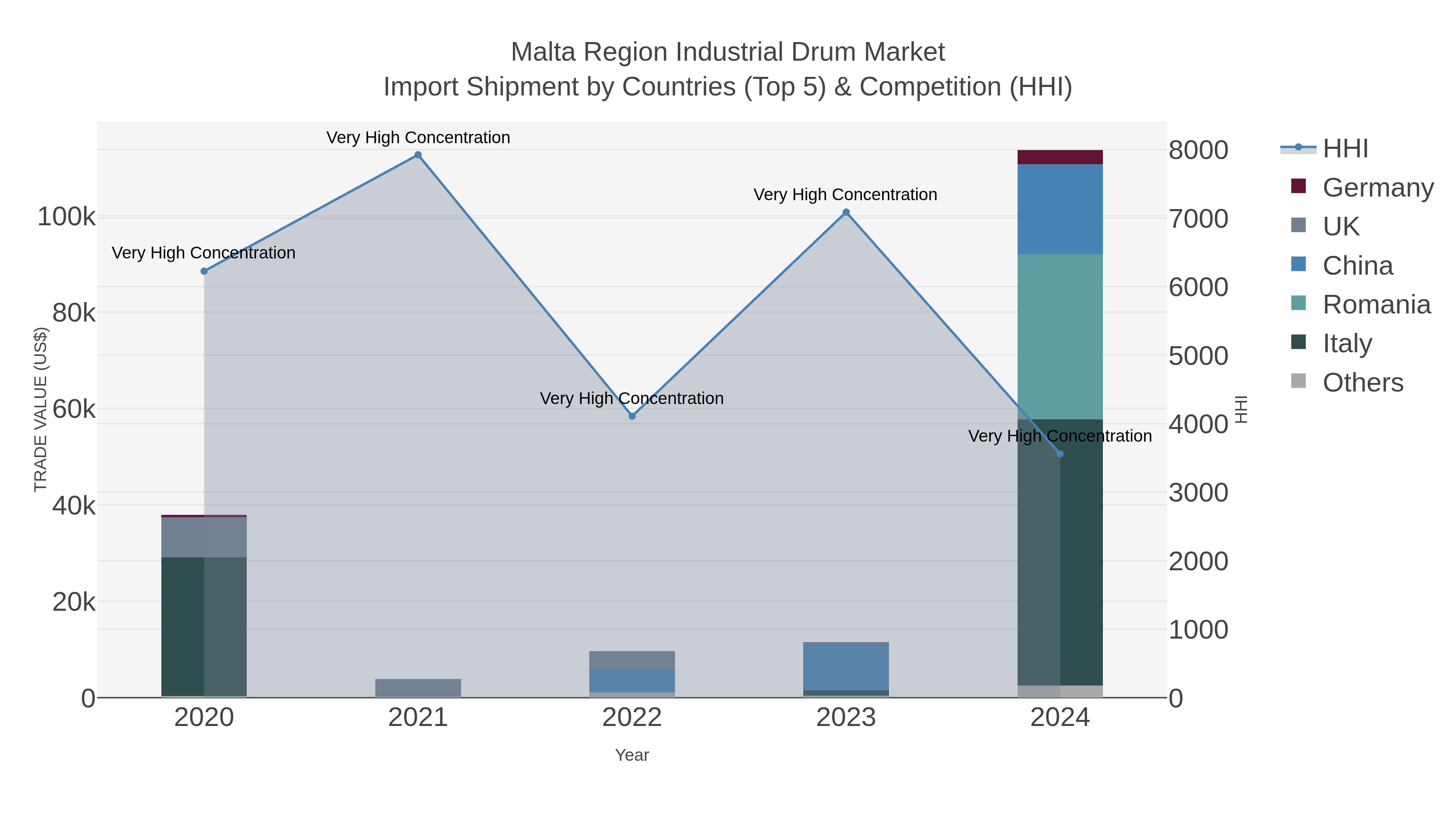Click the HHI line marker for 2021
1456x819 pixels.
418,155
